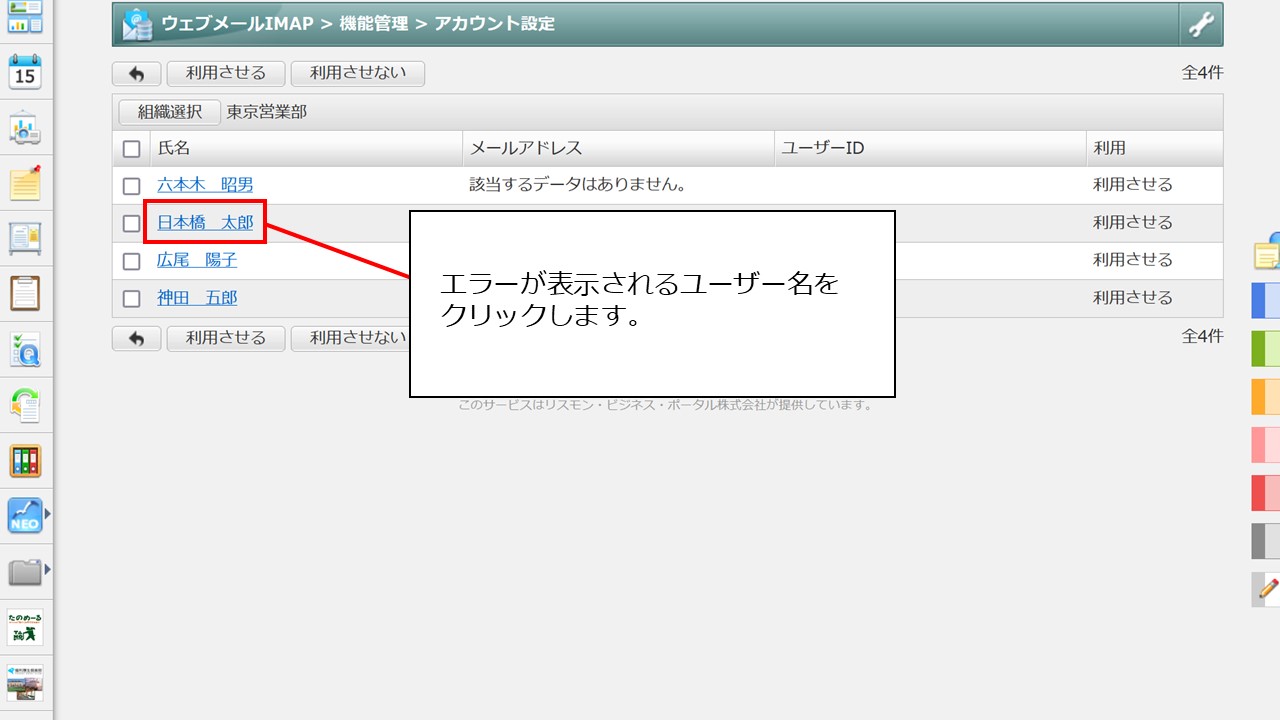Open the calendar icon showing 15
The image size is (1280, 720).
coord(25,72)
